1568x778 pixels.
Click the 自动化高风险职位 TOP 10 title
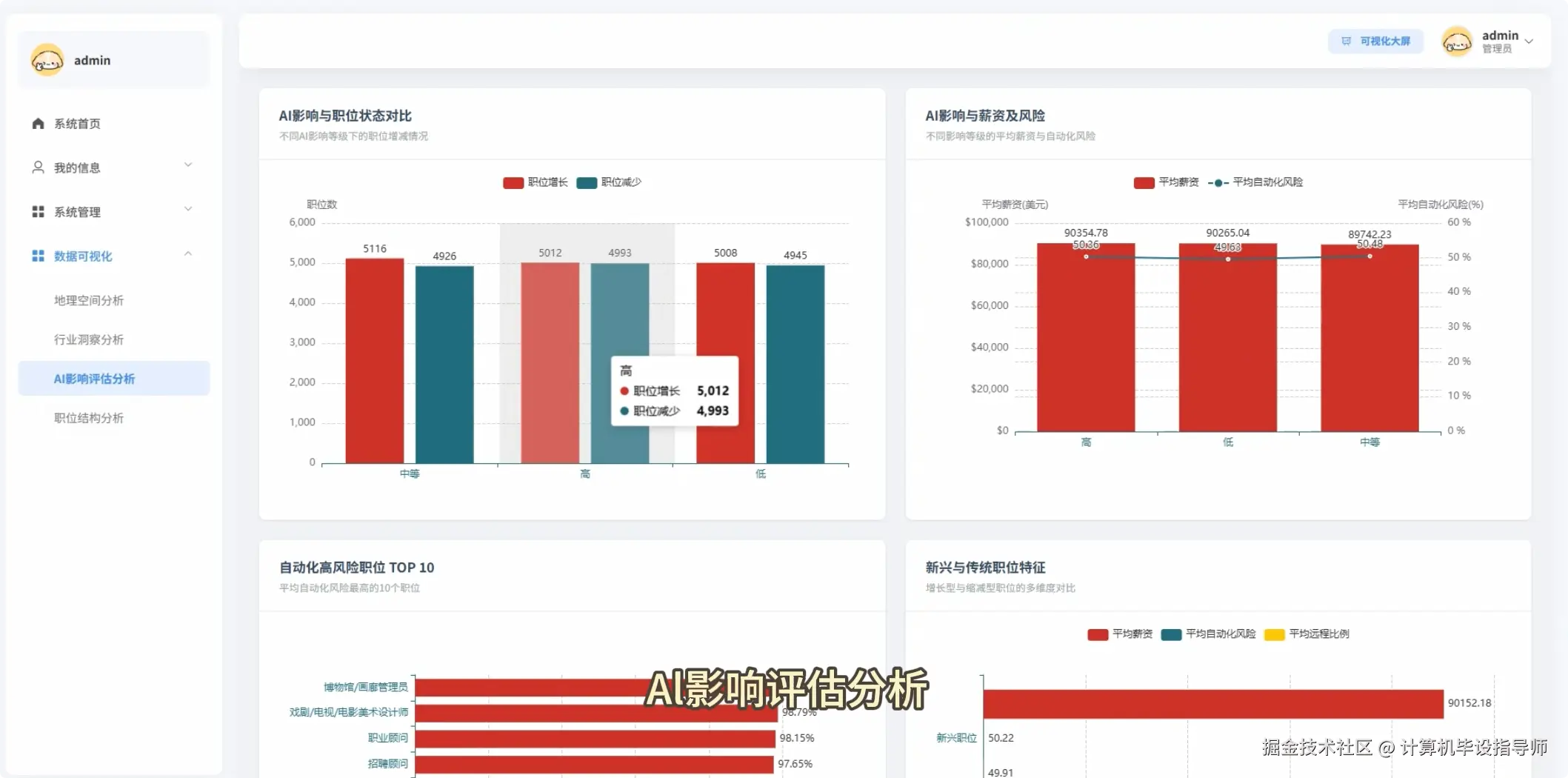[x=356, y=568]
